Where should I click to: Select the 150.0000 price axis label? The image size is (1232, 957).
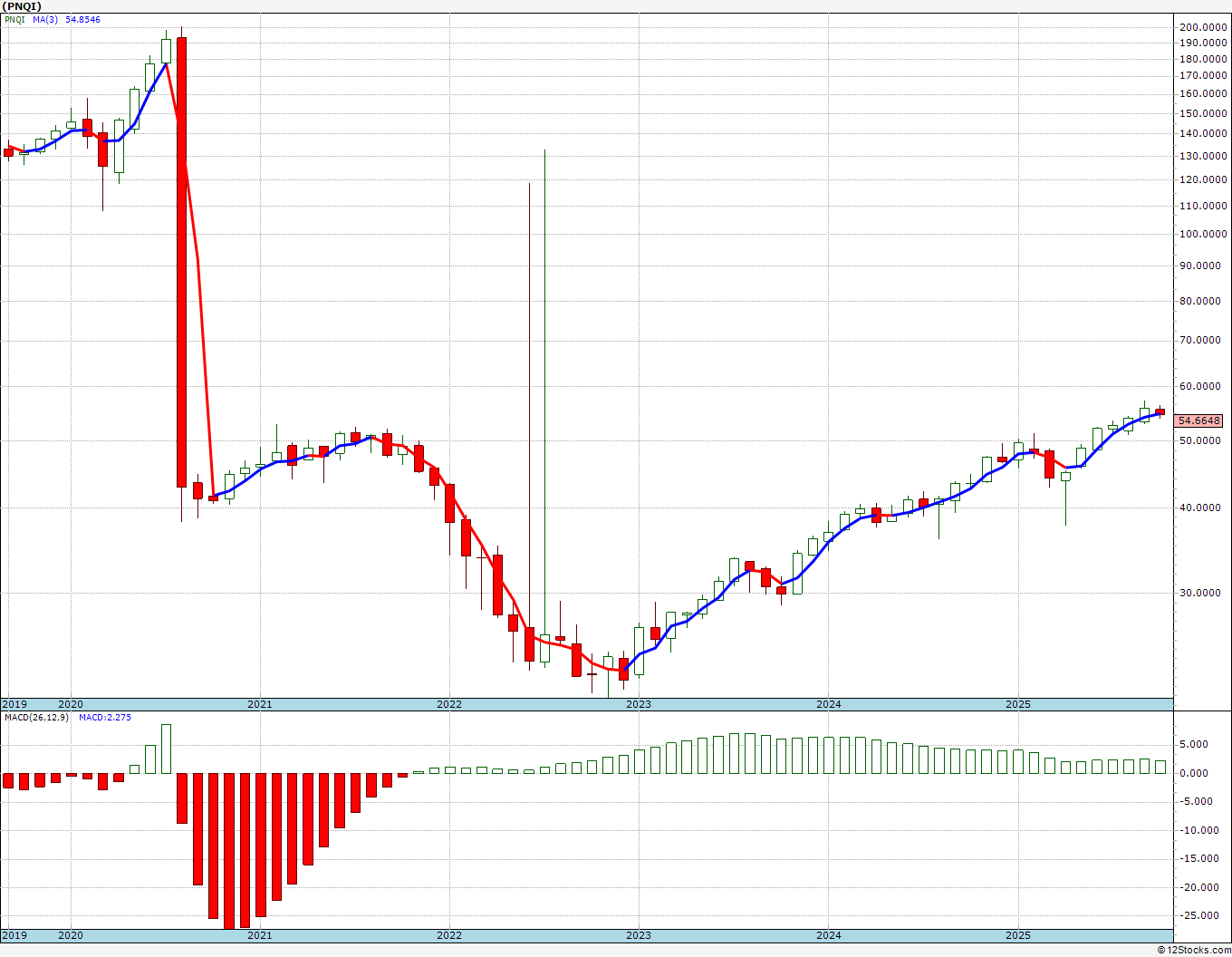point(1202,113)
